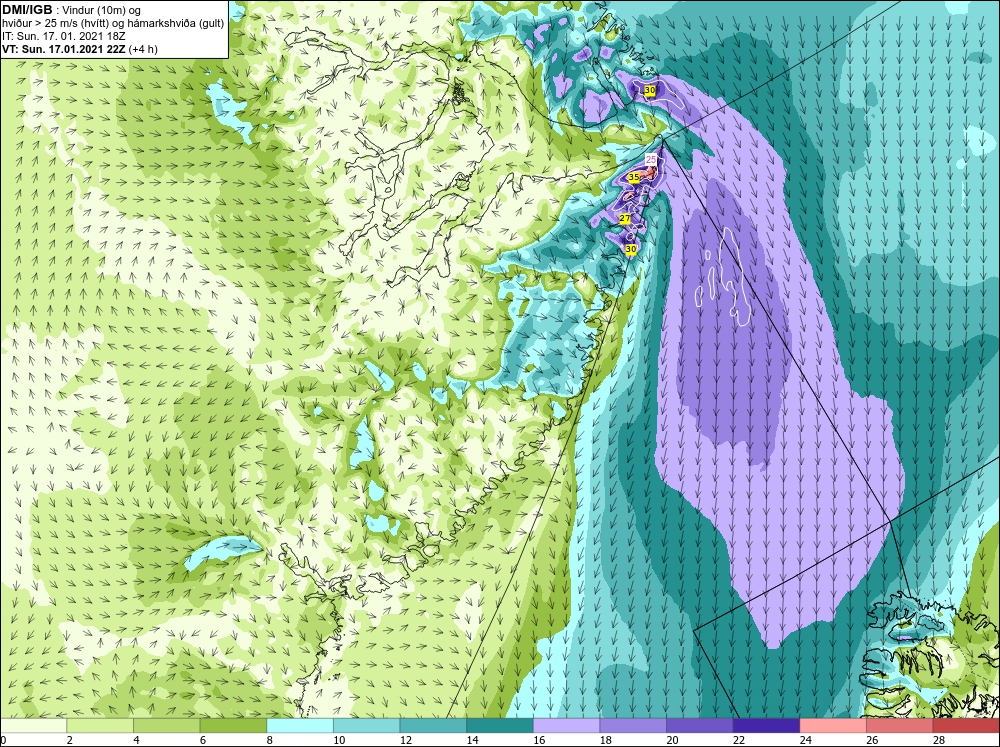This screenshot has width=1000, height=747.
Task: Click the light pink 24–26 m/s legend swatch
Action: pyautogui.click(x=833, y=725)
